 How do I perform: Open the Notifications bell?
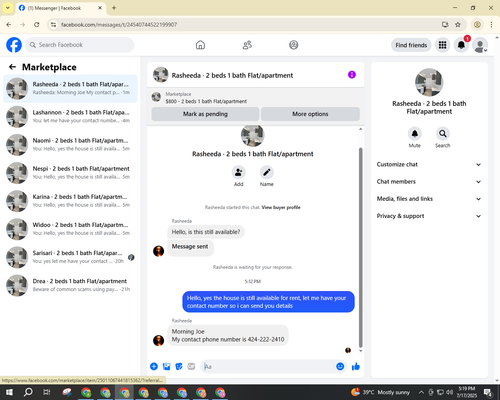pos(461,45)
